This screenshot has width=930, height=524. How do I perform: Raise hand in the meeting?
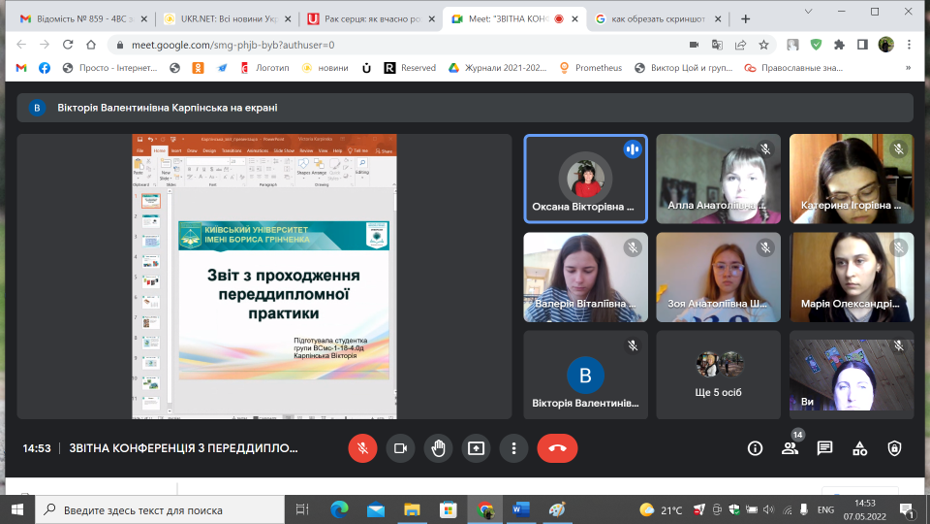[x=438, y=448]
